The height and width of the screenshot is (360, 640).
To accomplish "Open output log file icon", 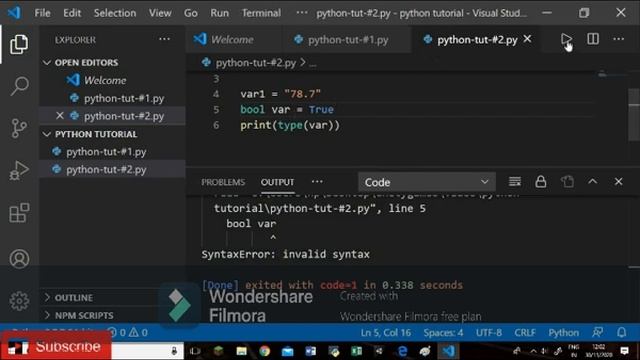I will [x=567, y=182].
